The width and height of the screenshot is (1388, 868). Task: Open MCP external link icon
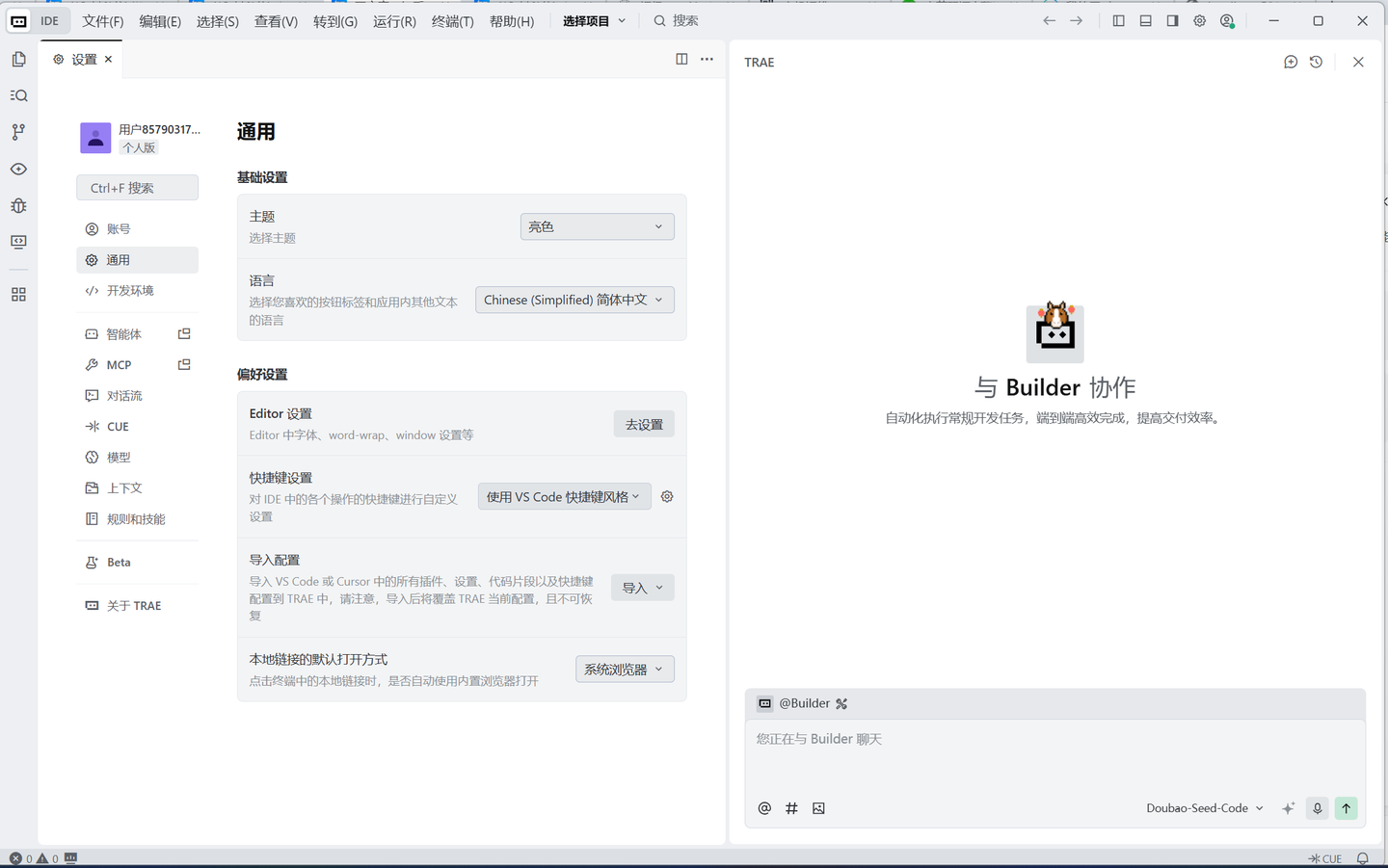coord(184,364)
